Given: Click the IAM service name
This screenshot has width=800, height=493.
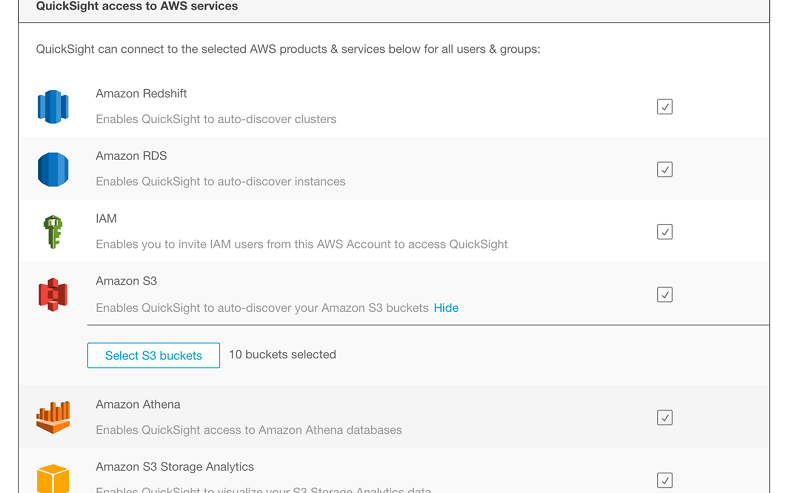Looking at the screenshot, I should click(x=106, y=219).
